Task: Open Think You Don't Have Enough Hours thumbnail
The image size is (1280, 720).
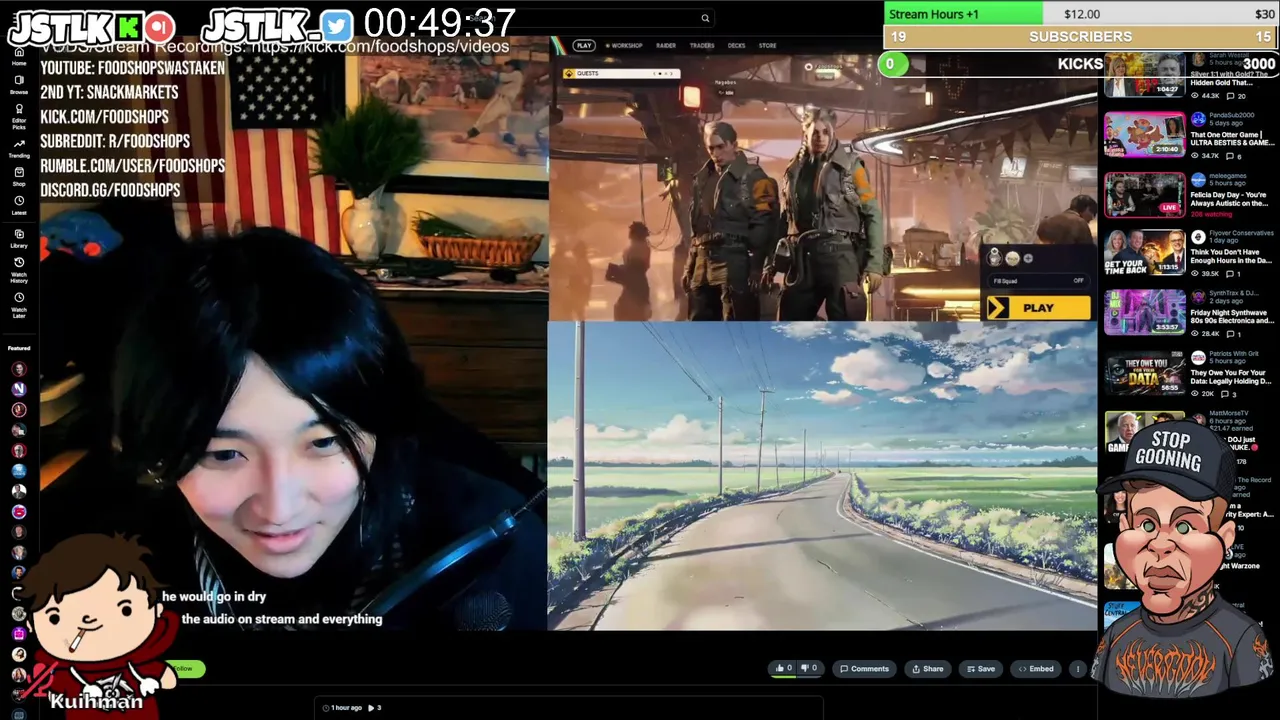Action: click(1144, 252)
